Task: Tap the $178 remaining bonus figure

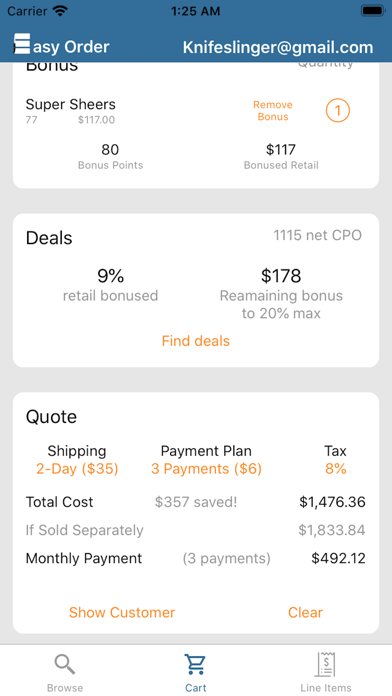Action: 281,276
